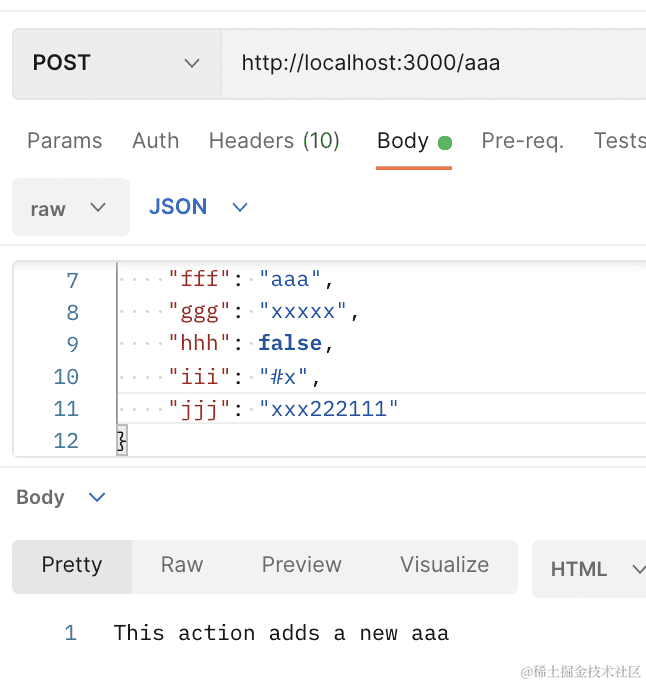This screenshot has height=684, width=646.
Task: Select the Headers (10) tab
Action: [274, 141]
